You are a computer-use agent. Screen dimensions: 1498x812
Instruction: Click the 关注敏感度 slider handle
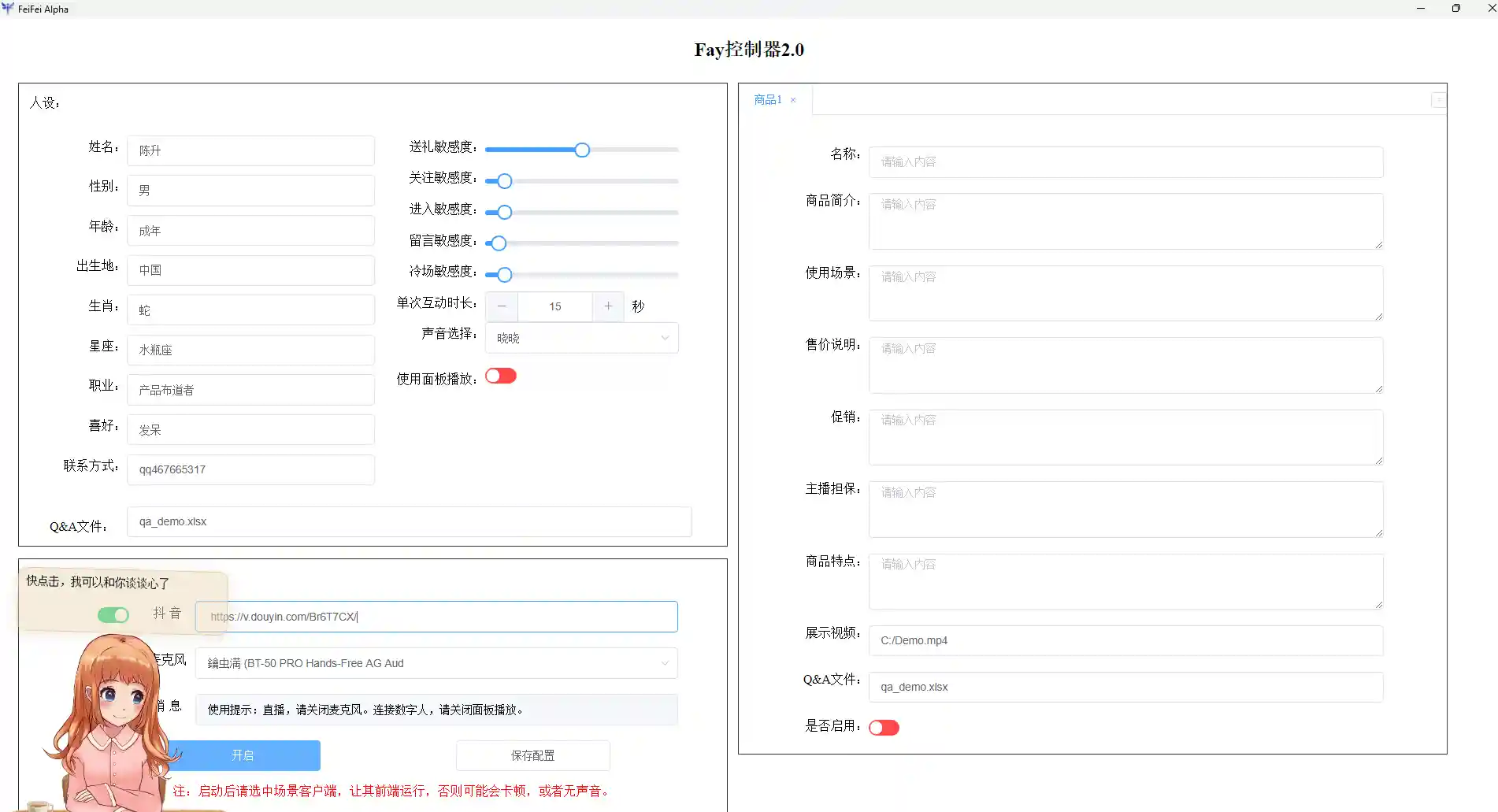tap(505, 181)
